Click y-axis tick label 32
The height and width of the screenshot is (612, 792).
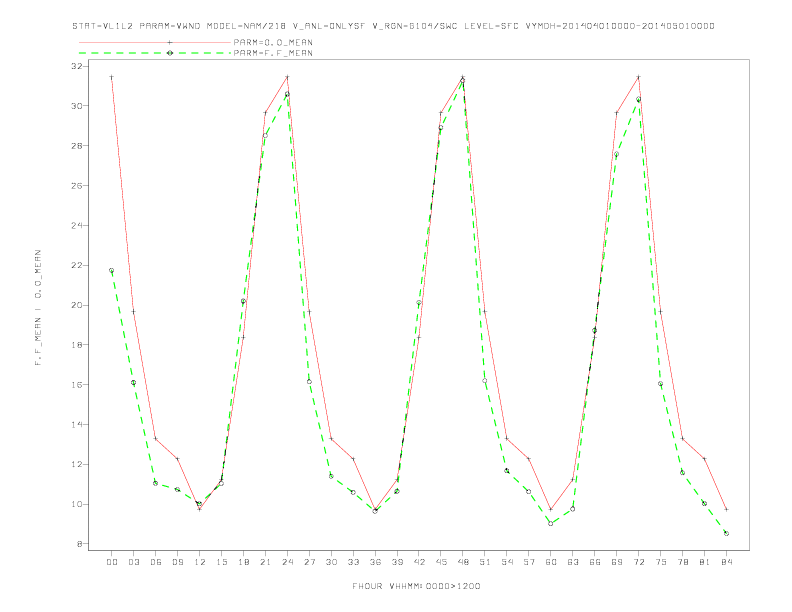(77, 66)
